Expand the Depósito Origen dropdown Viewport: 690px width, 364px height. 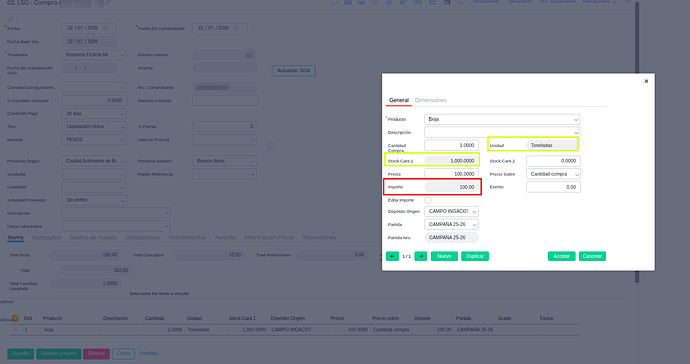451,211
